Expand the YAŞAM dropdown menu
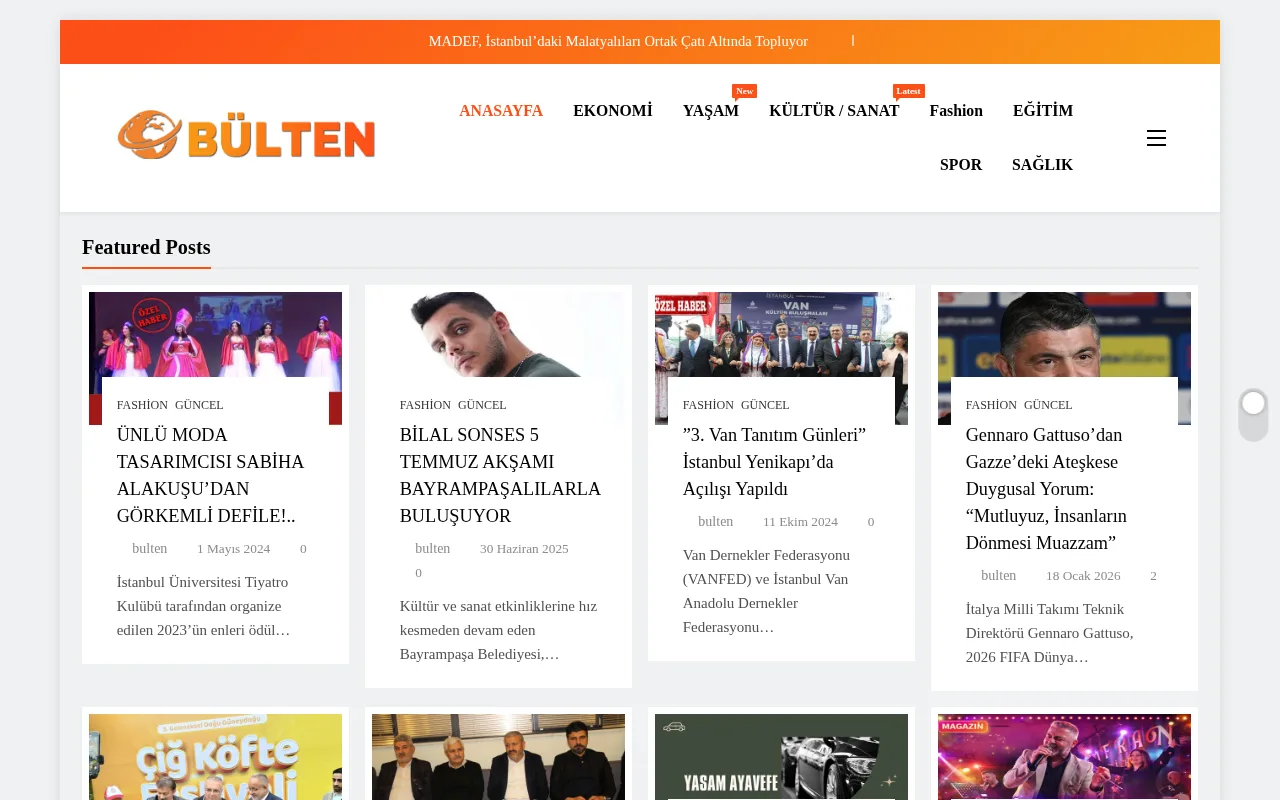This screenshot has height=800, width=1280. pos(710,111)
